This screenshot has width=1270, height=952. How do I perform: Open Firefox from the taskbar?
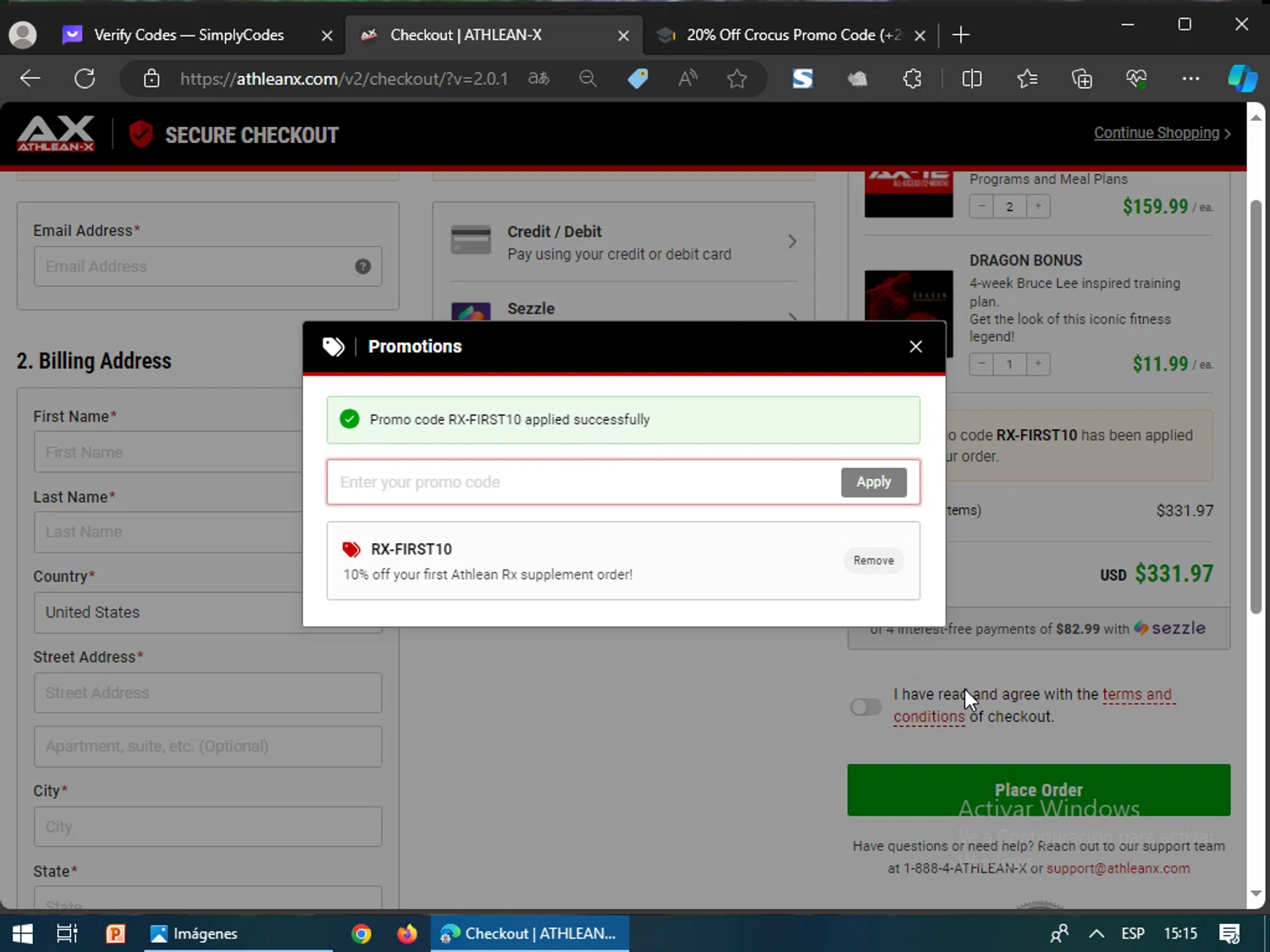[407, 933]
